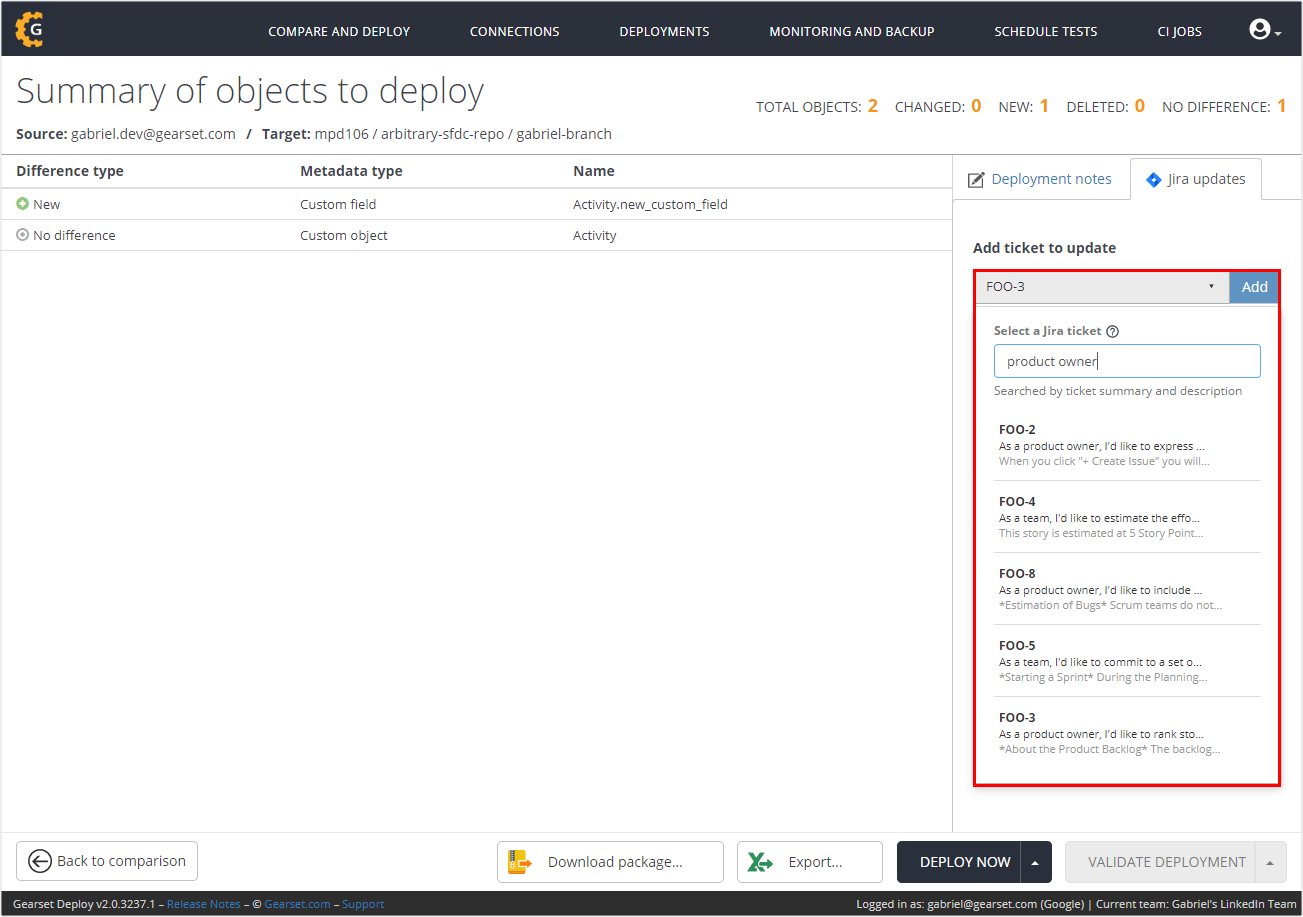Click the Excel icon on Export button
The image size is (1303, 917).
762,862
